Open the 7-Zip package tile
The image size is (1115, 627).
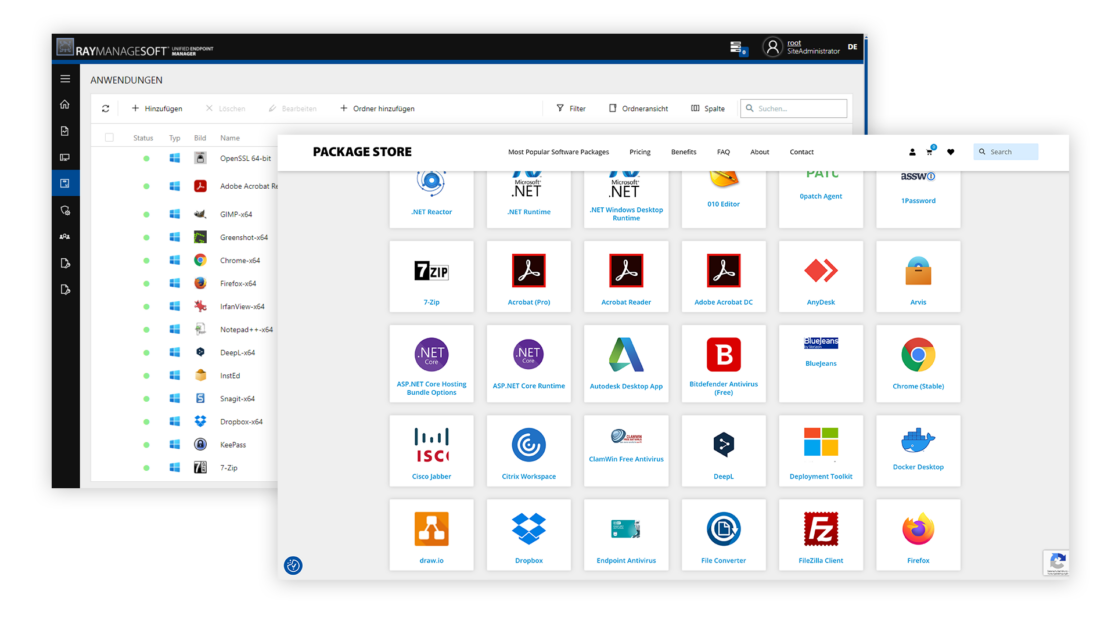tap(431, 276)
